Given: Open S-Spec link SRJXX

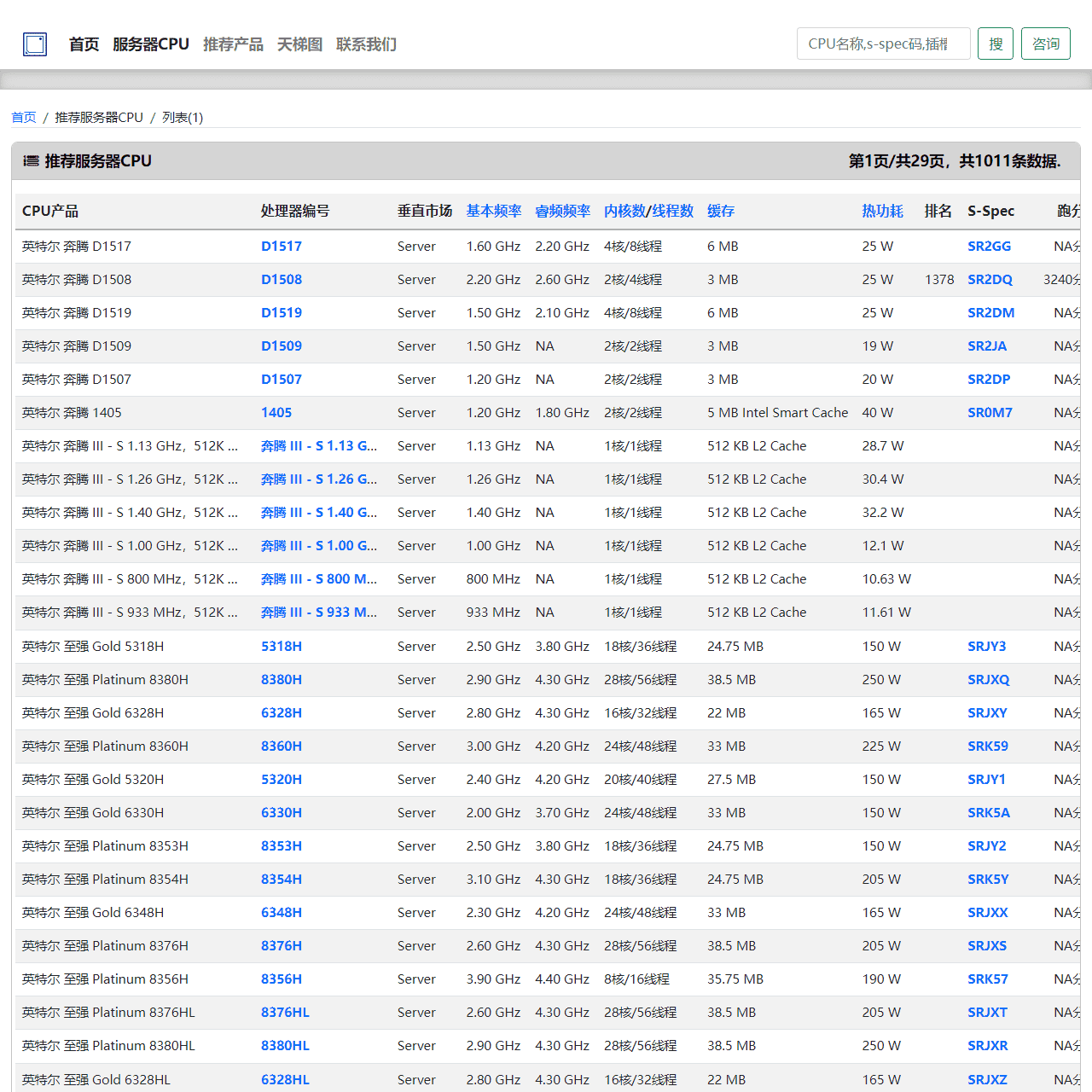Looking at the screenshot, I should (x=988, y=912).
